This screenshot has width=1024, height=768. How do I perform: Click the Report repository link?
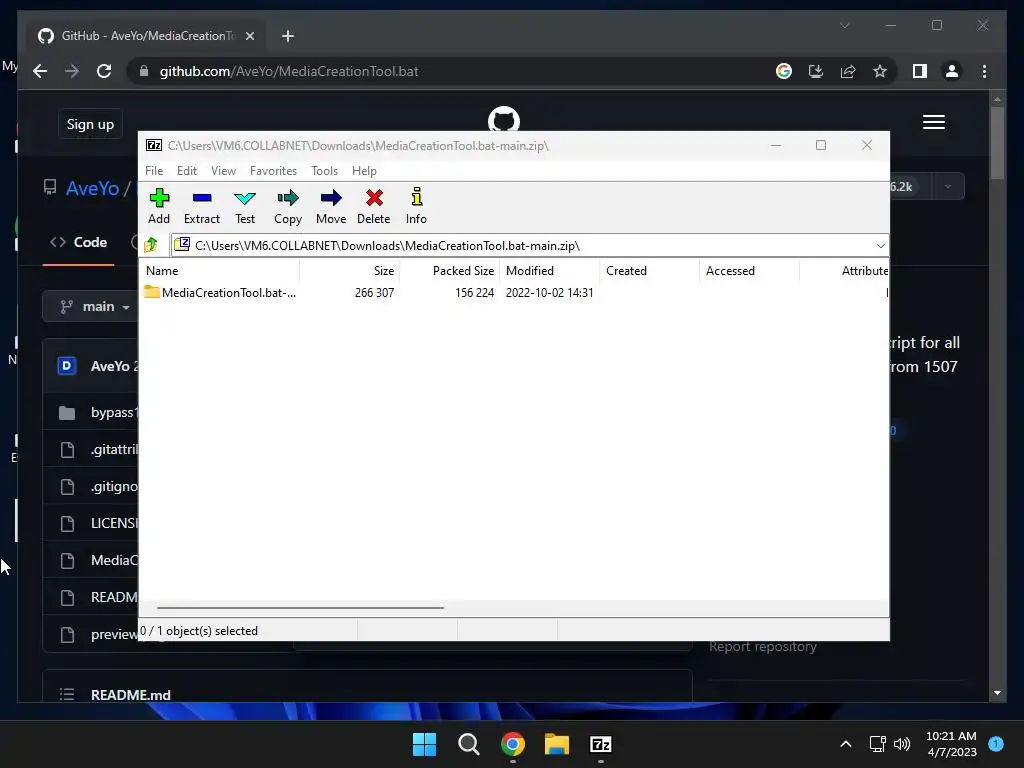[x=763, y=647]
